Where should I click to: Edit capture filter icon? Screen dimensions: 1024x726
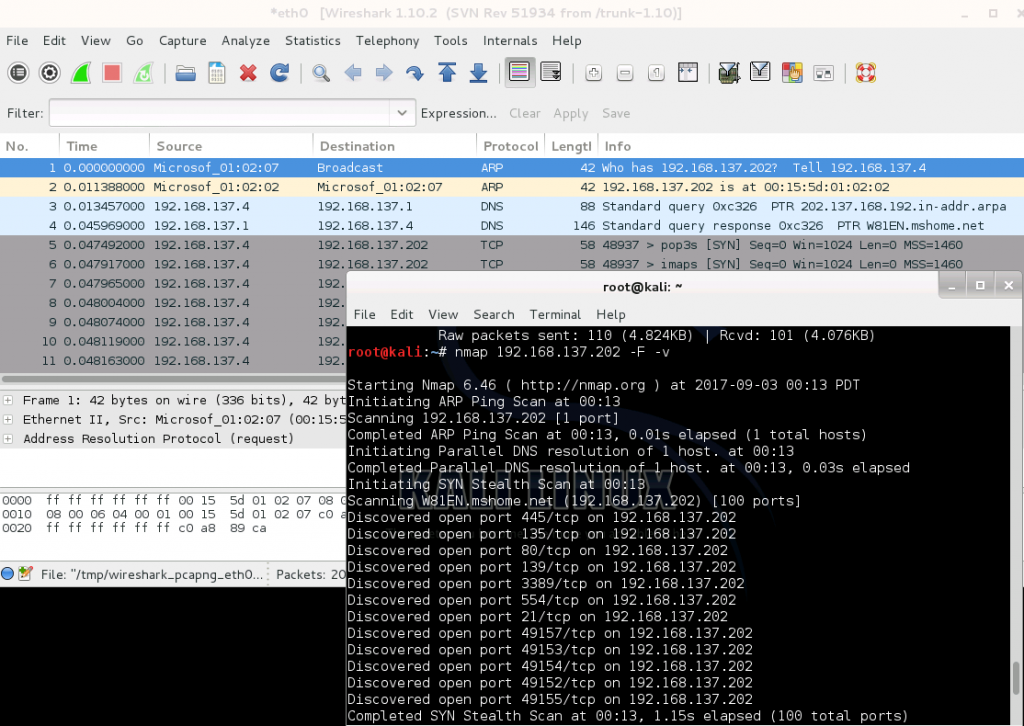click(729, 72)
